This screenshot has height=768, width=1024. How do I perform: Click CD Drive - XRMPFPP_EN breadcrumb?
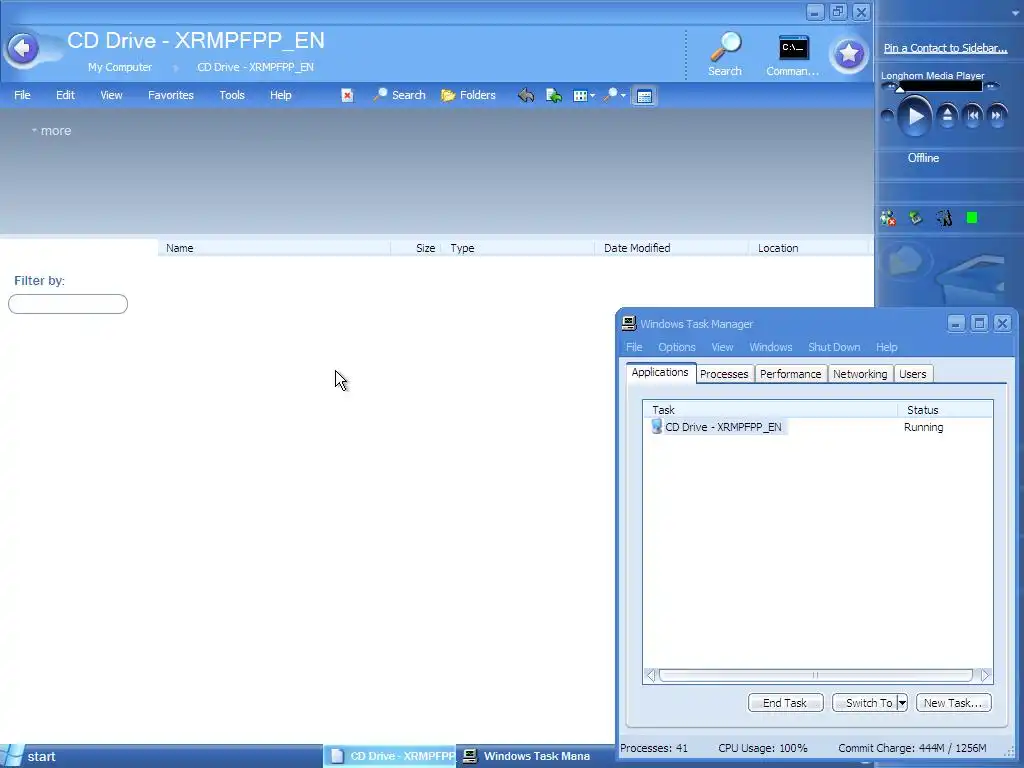tap(255, 67)
